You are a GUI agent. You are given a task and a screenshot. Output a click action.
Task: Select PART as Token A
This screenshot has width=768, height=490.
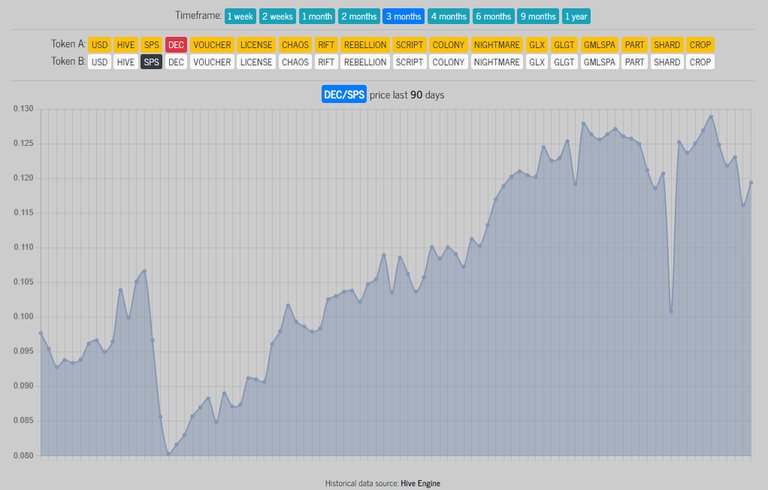635,45
